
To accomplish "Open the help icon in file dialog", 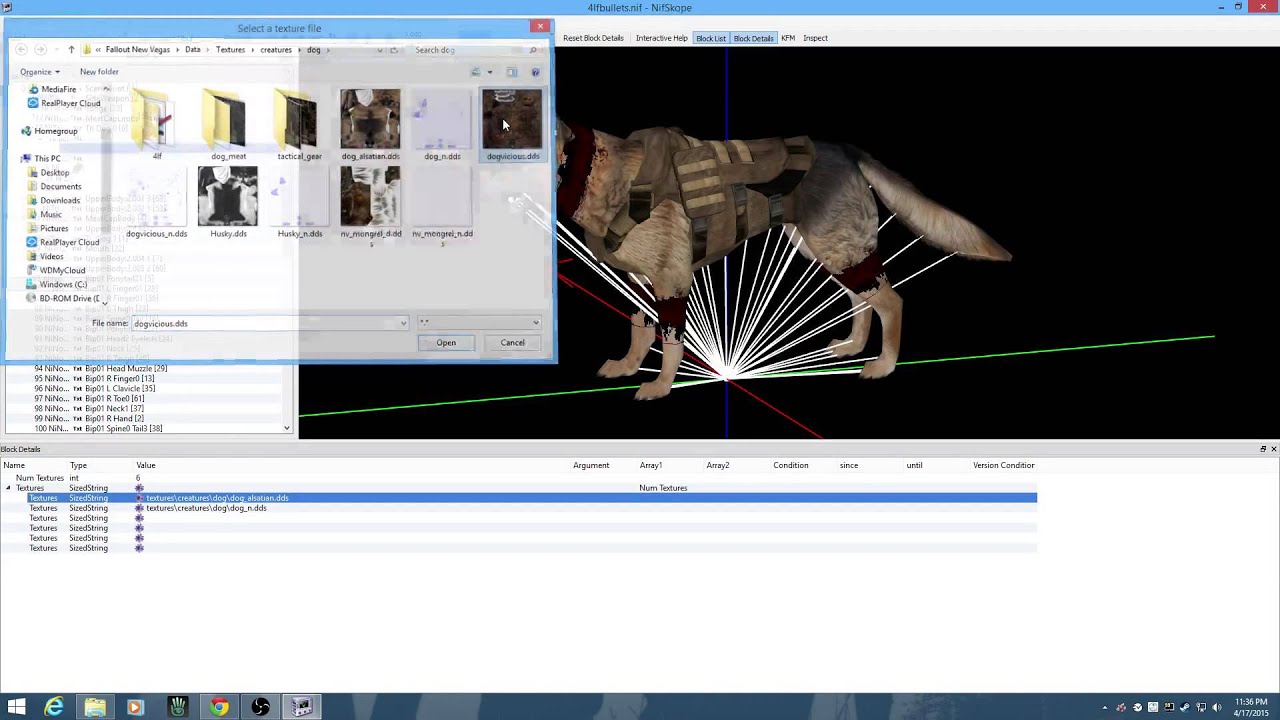I will click(x=535, y=72).
